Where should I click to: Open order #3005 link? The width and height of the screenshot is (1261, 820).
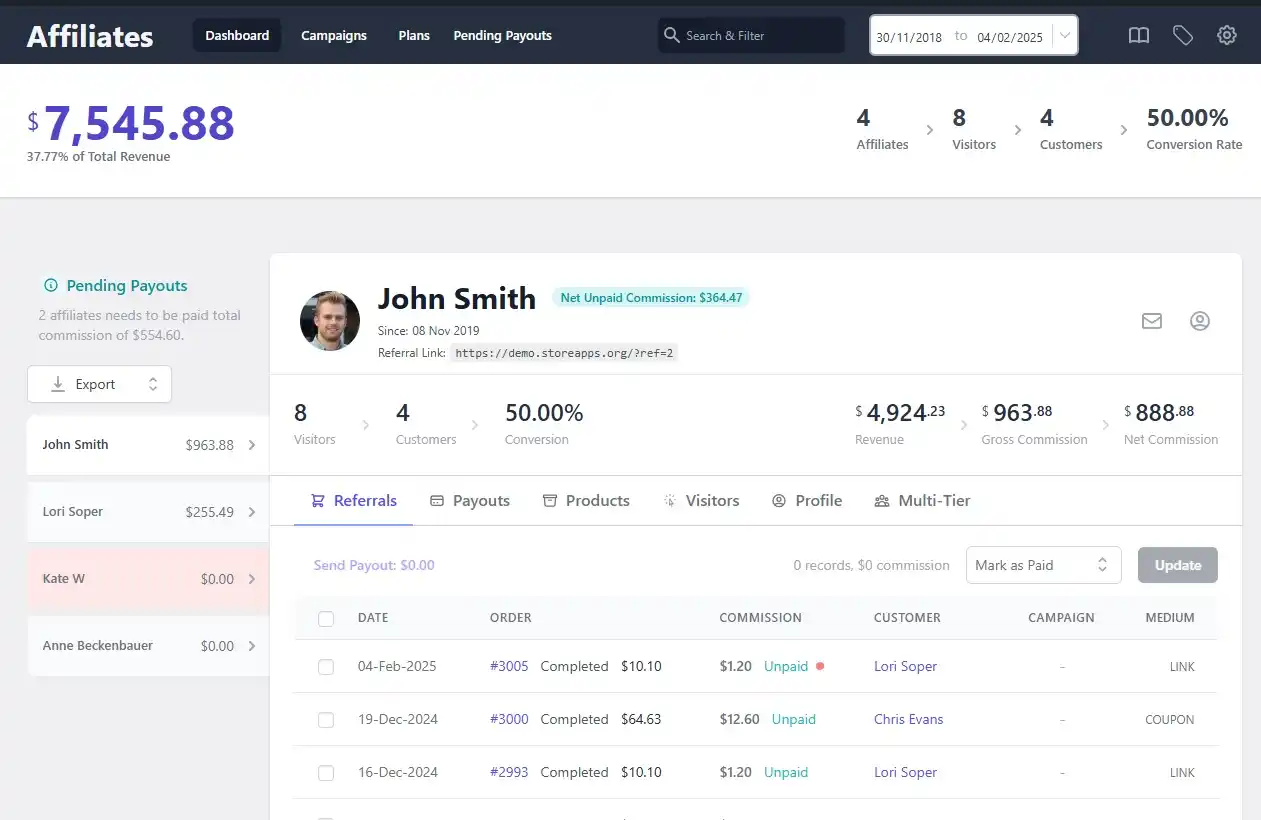point(509,666)
